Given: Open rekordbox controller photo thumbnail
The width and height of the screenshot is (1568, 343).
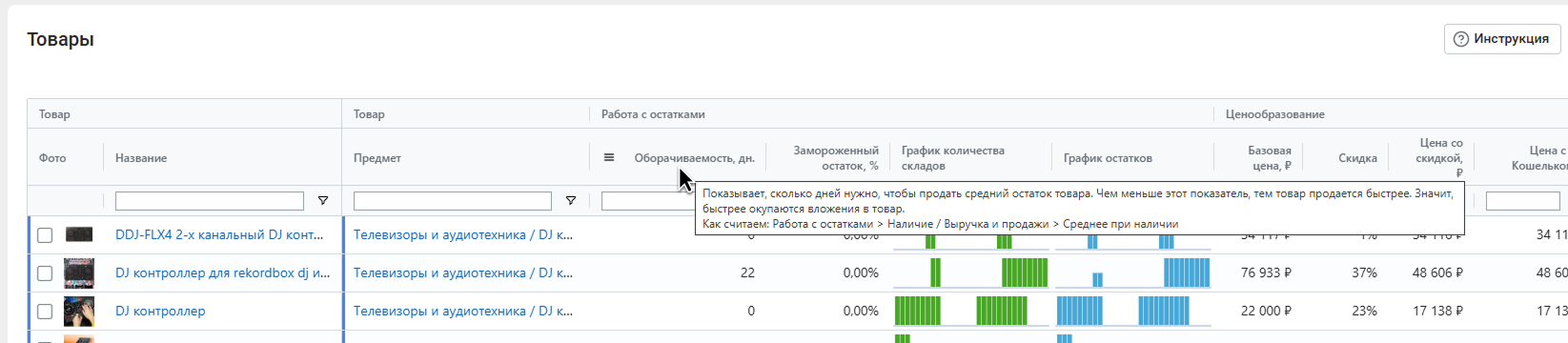Looking at the screenshot, I should click(x=79, y=272).
